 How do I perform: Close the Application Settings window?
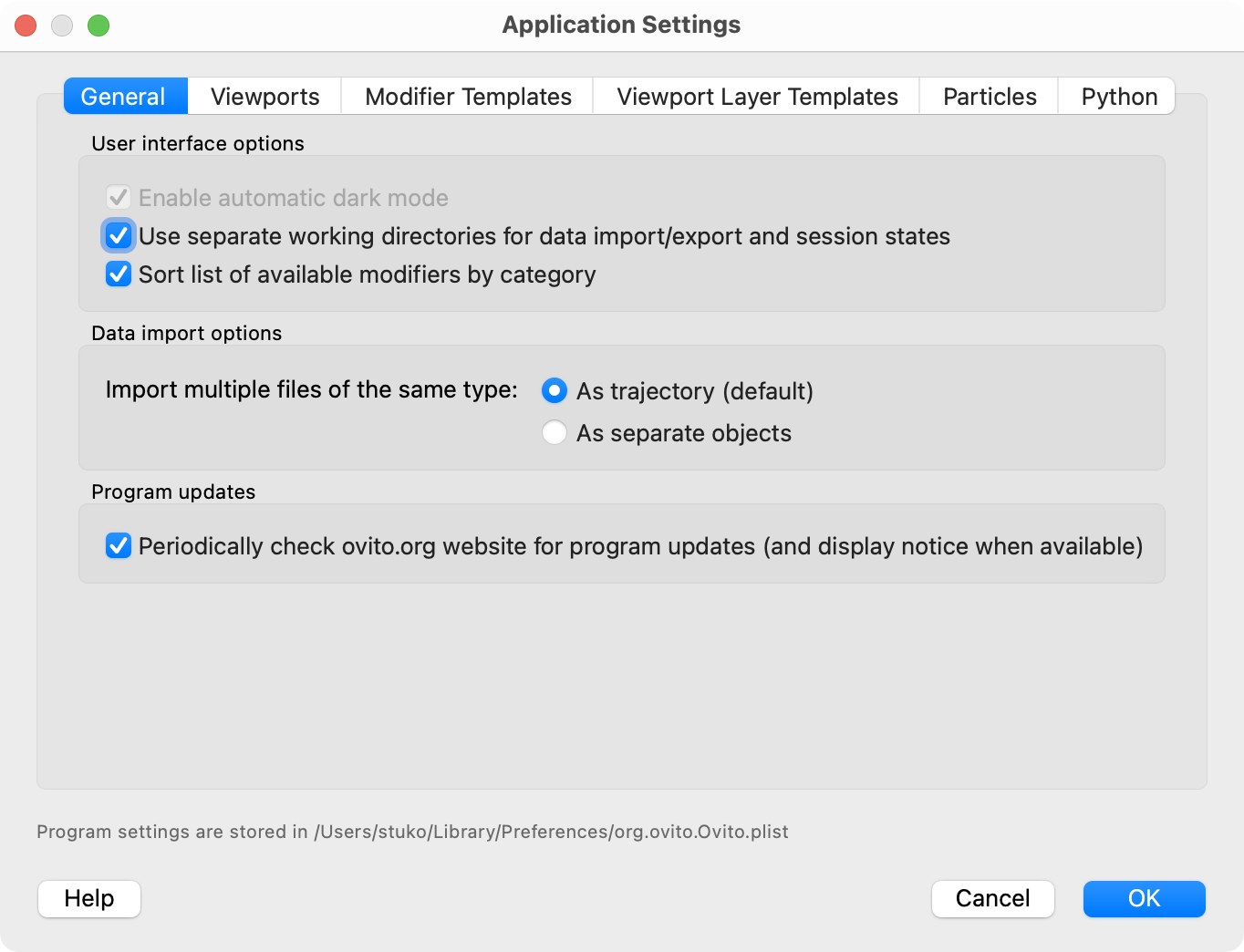[26, 26]
